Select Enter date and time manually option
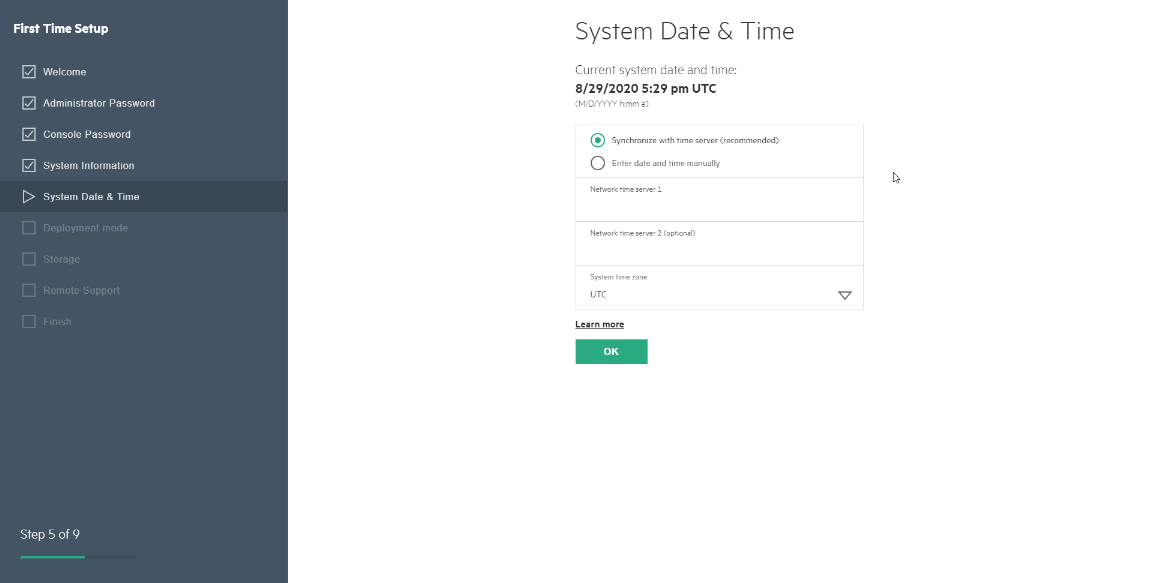This screenshot has width=1151, height=583. 598,163
